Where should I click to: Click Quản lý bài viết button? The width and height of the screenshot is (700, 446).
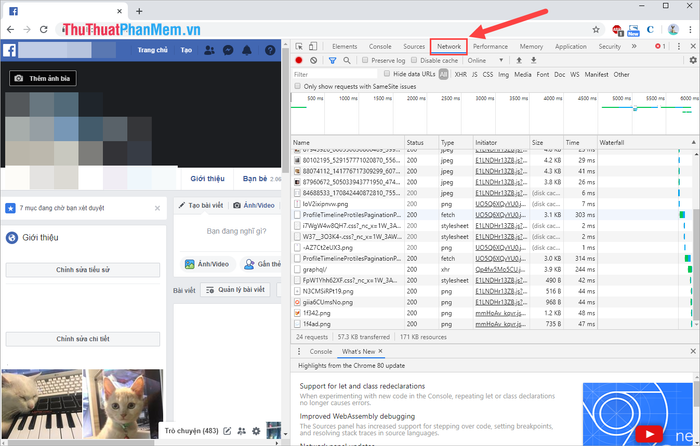[x=235, y=290]
